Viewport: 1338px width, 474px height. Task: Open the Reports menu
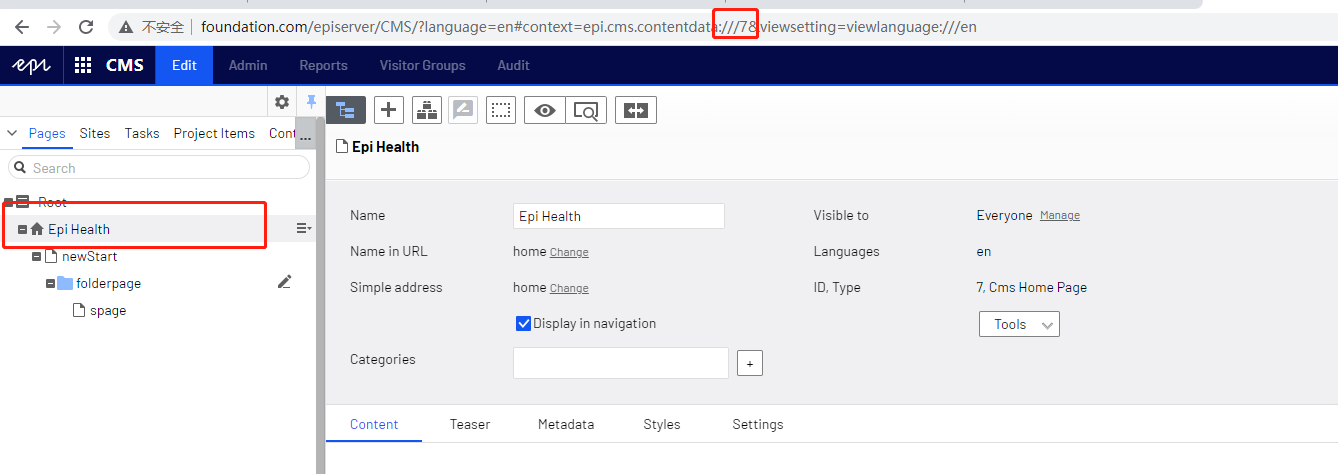323,65
